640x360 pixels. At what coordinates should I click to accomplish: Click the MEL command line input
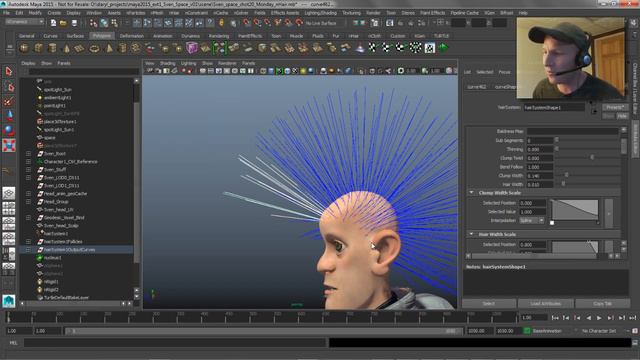pyautogui.click(x=175, y=343)
